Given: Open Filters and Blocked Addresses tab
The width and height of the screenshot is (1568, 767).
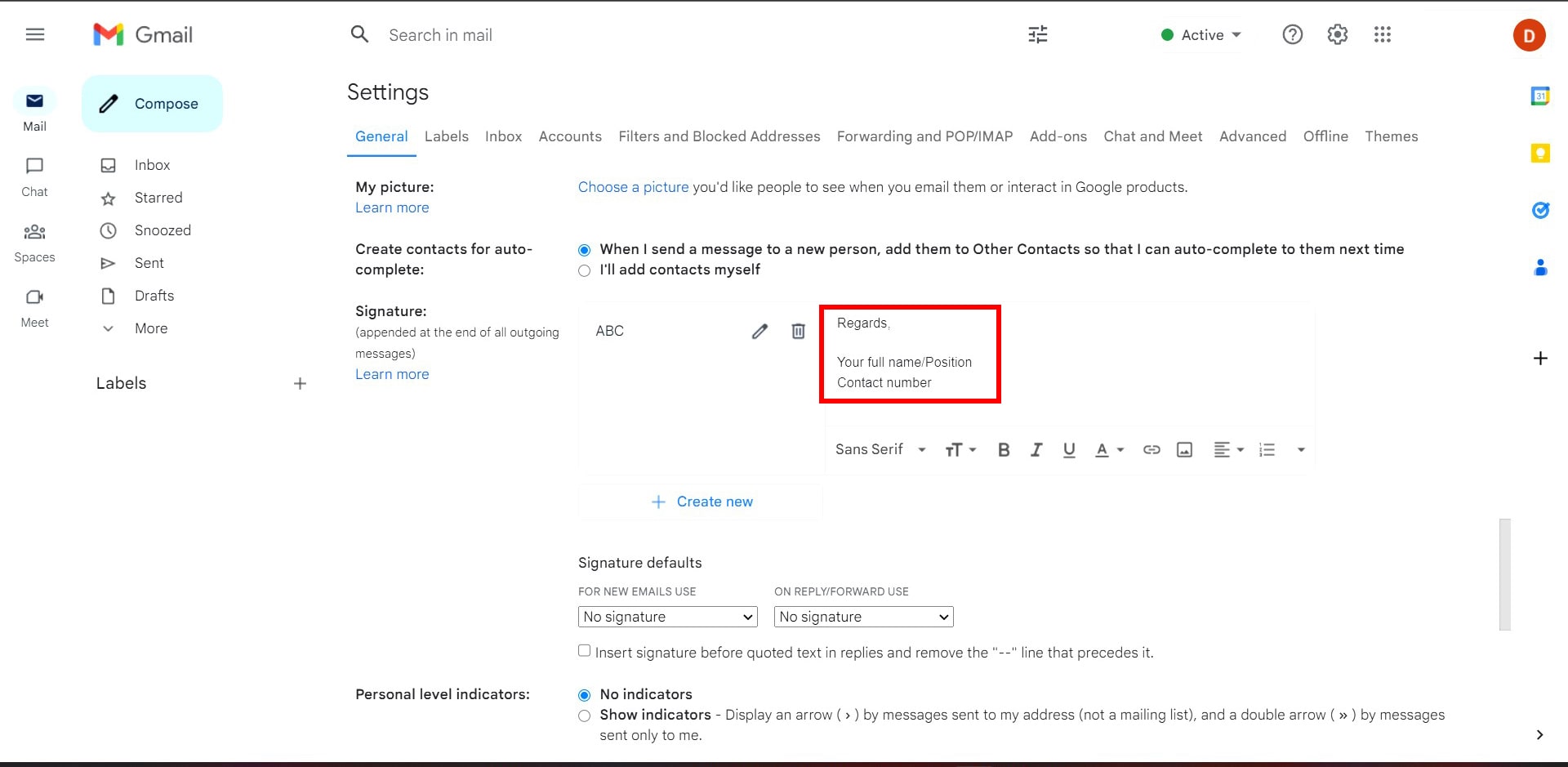Looking at the screenshot, I should coord(719,136).
